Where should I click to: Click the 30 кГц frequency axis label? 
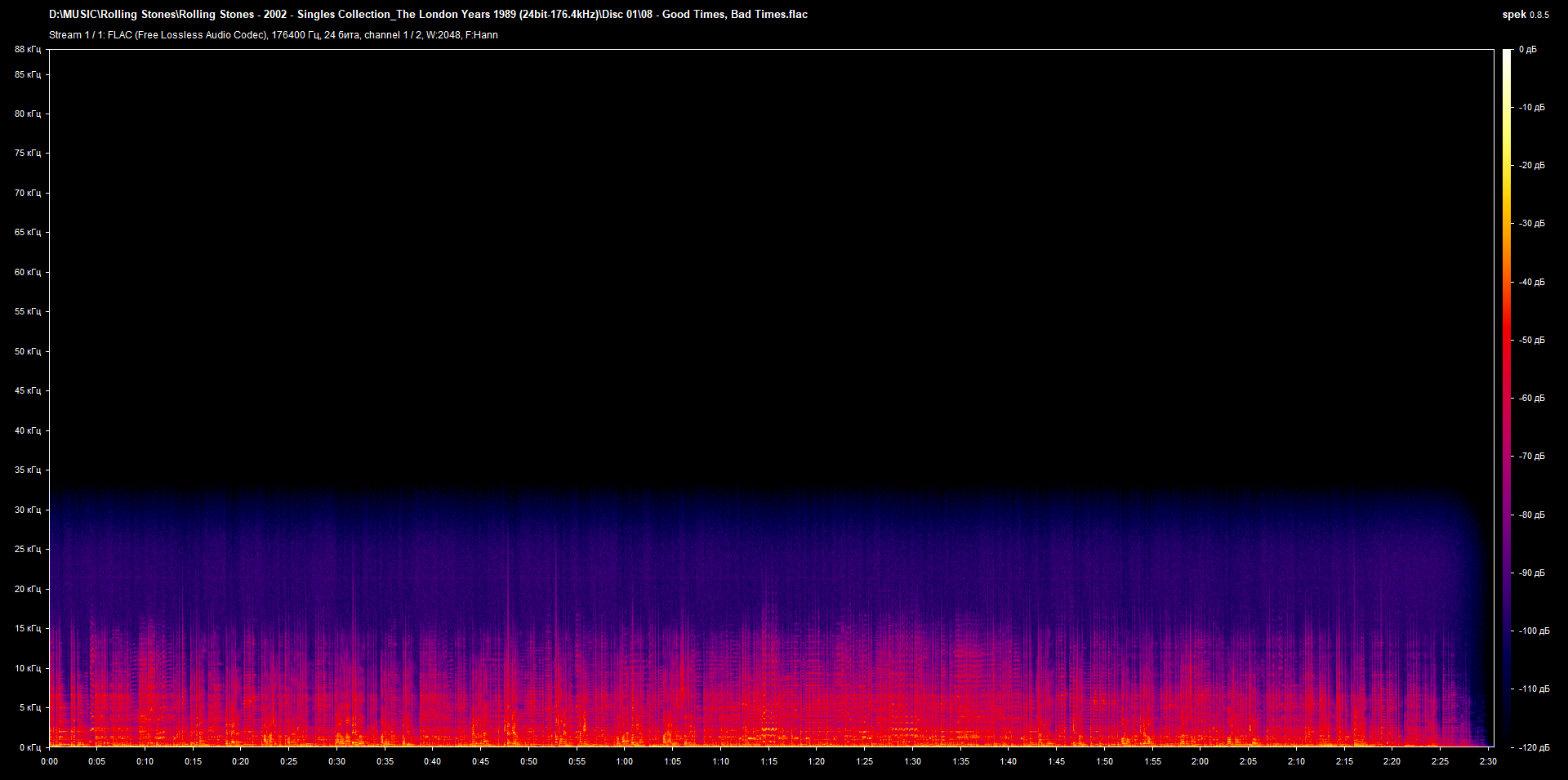[29, 509]
